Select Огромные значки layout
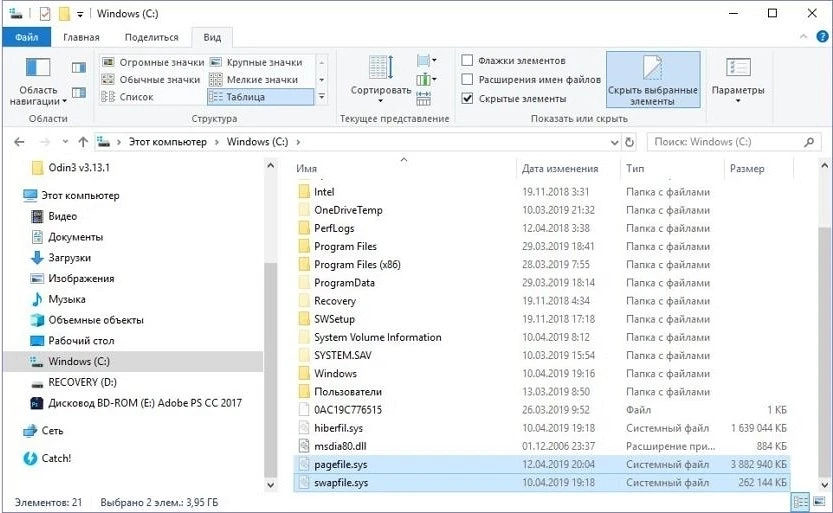 (153, 62)
